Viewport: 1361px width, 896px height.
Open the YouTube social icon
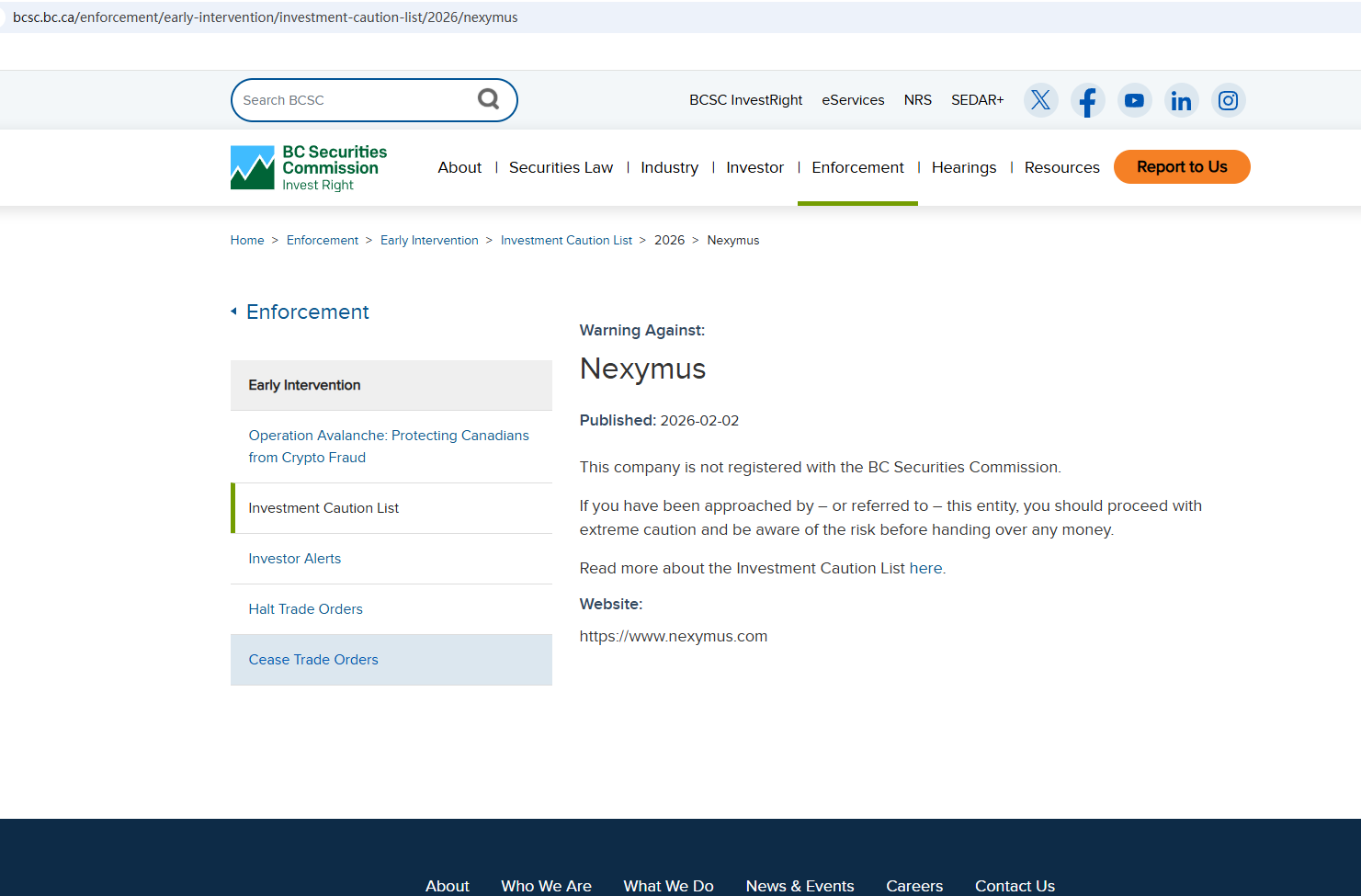click(1134, 100)
